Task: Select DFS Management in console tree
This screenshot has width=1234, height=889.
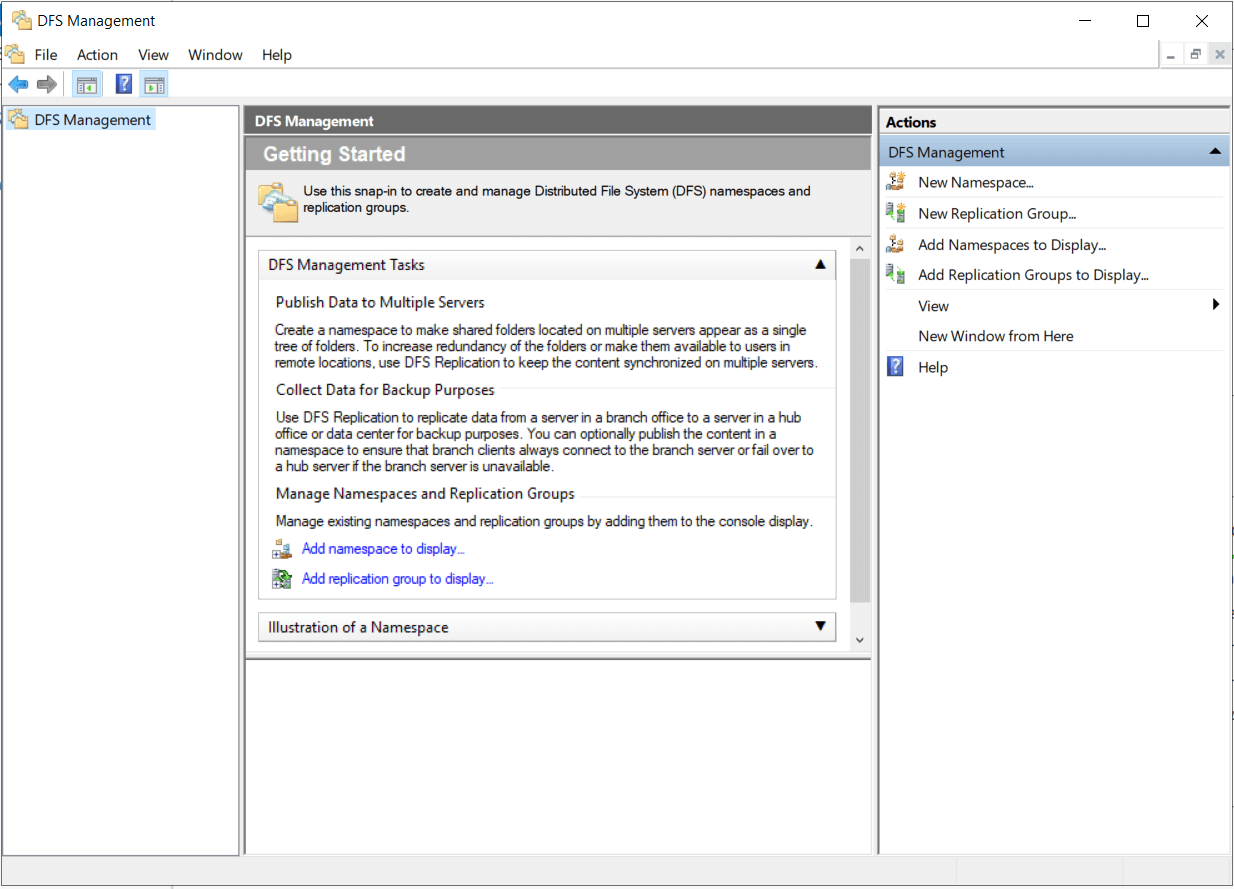Action: tap(93, 120)
